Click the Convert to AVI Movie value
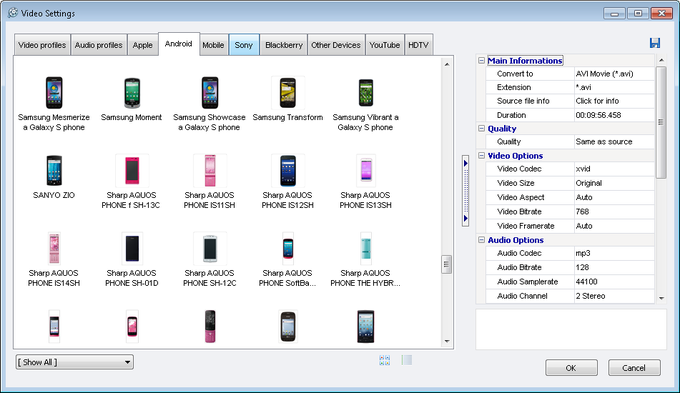680x393 pixels. click(x=614, y=74)
